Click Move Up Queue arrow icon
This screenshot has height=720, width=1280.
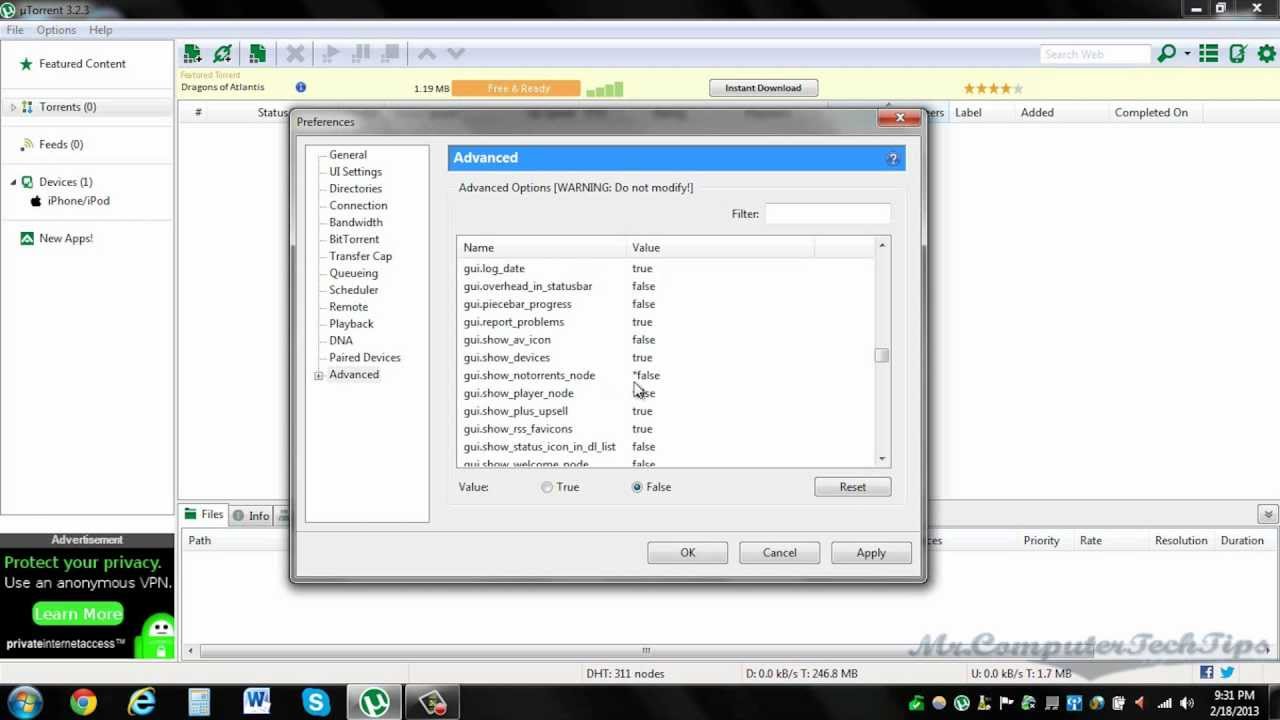(x=427, y=54)
